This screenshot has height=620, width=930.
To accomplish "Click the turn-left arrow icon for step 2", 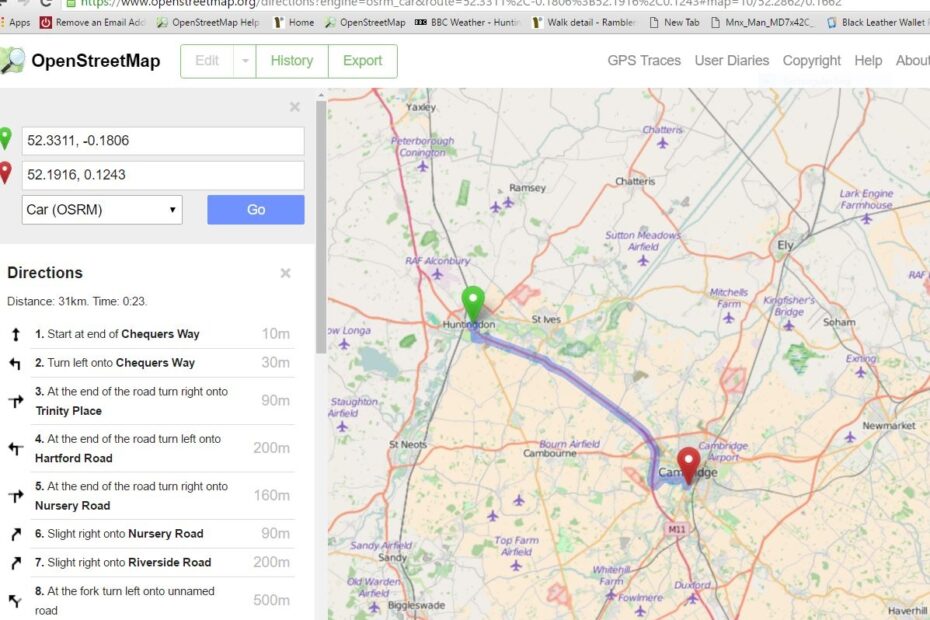I will coord(15,363).
